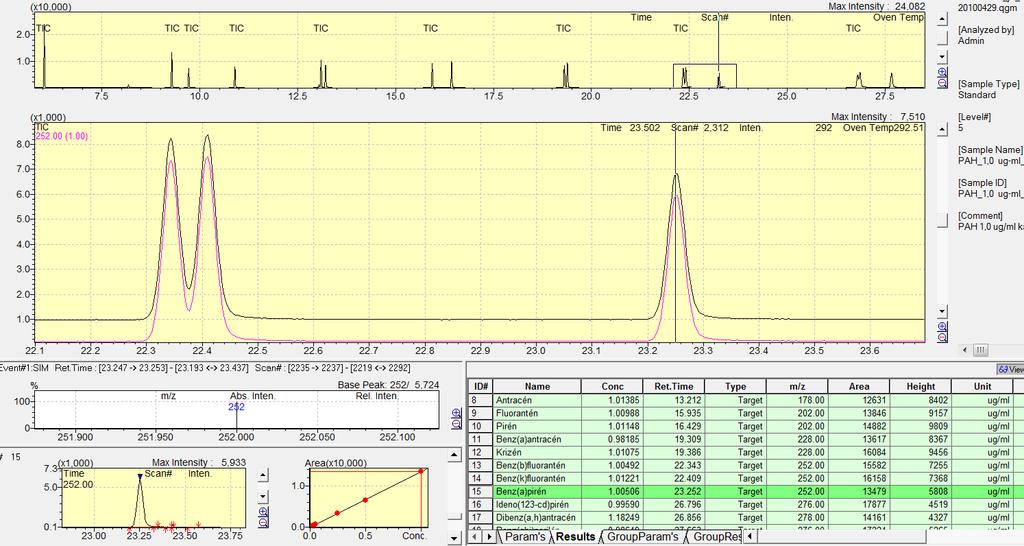Click the m/z column header
The height and width of the screenshot is (546, 1024).
pos(797,386)
